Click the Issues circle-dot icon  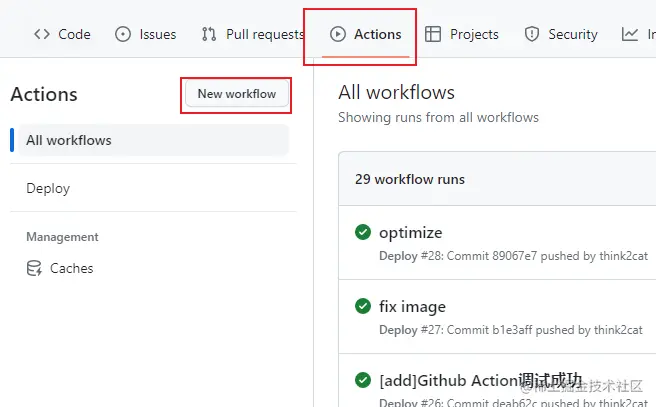click(123, 34)
